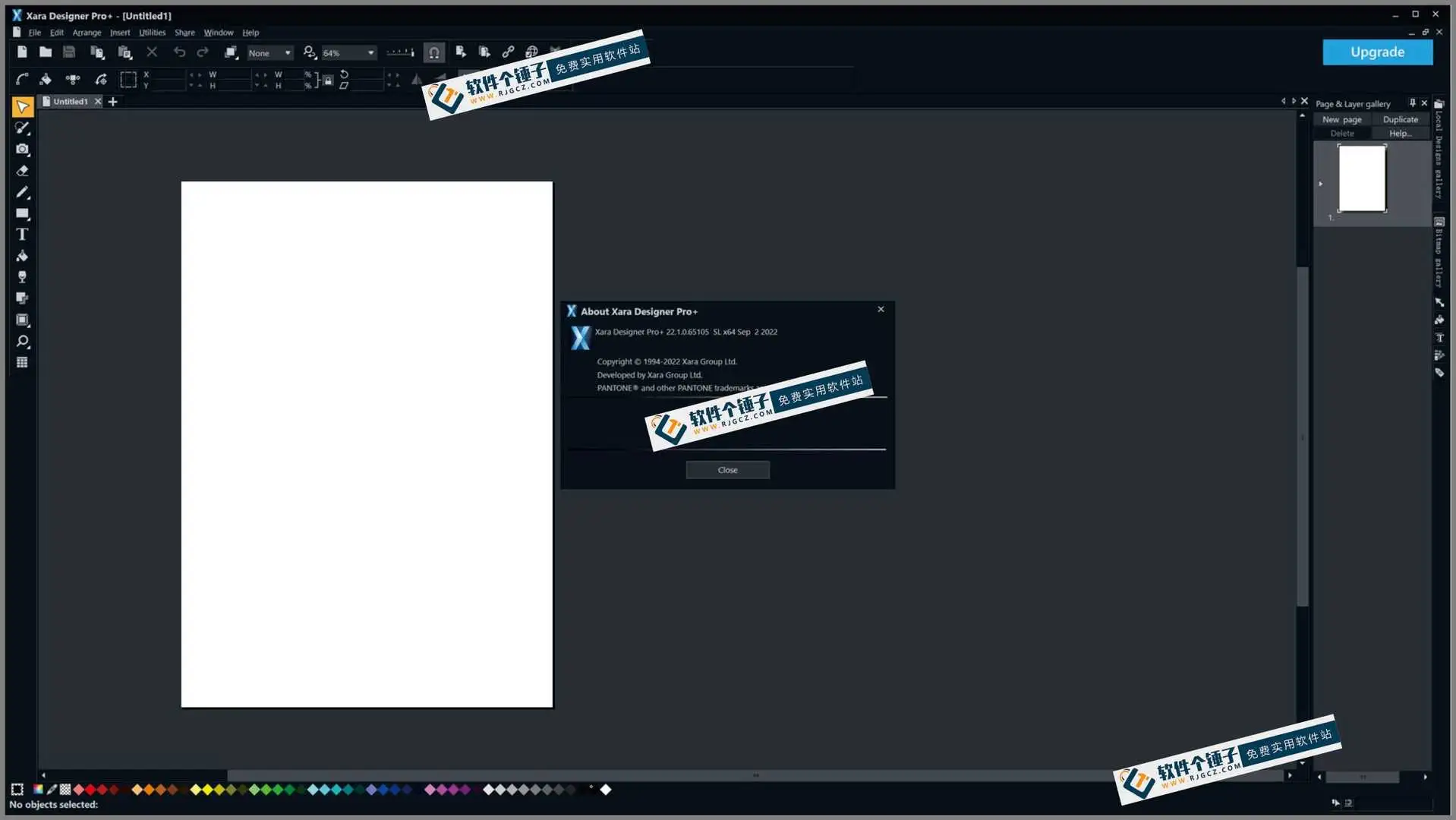Image resolution: width=1456 pixels, height=820 pixels.
Task: Open the Window menu
Action: coord(219,33)
